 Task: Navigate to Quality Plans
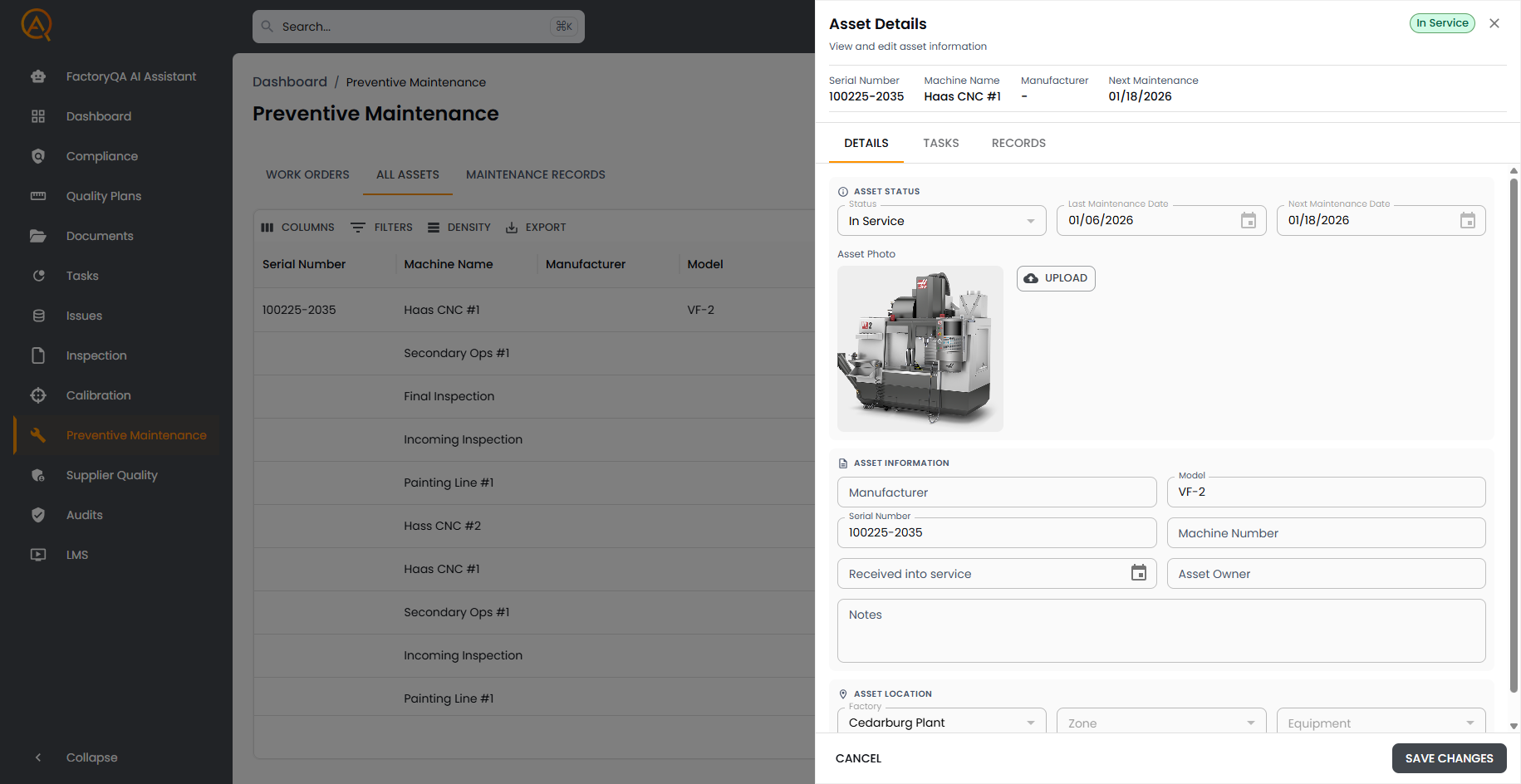click(x=103, y=195)
